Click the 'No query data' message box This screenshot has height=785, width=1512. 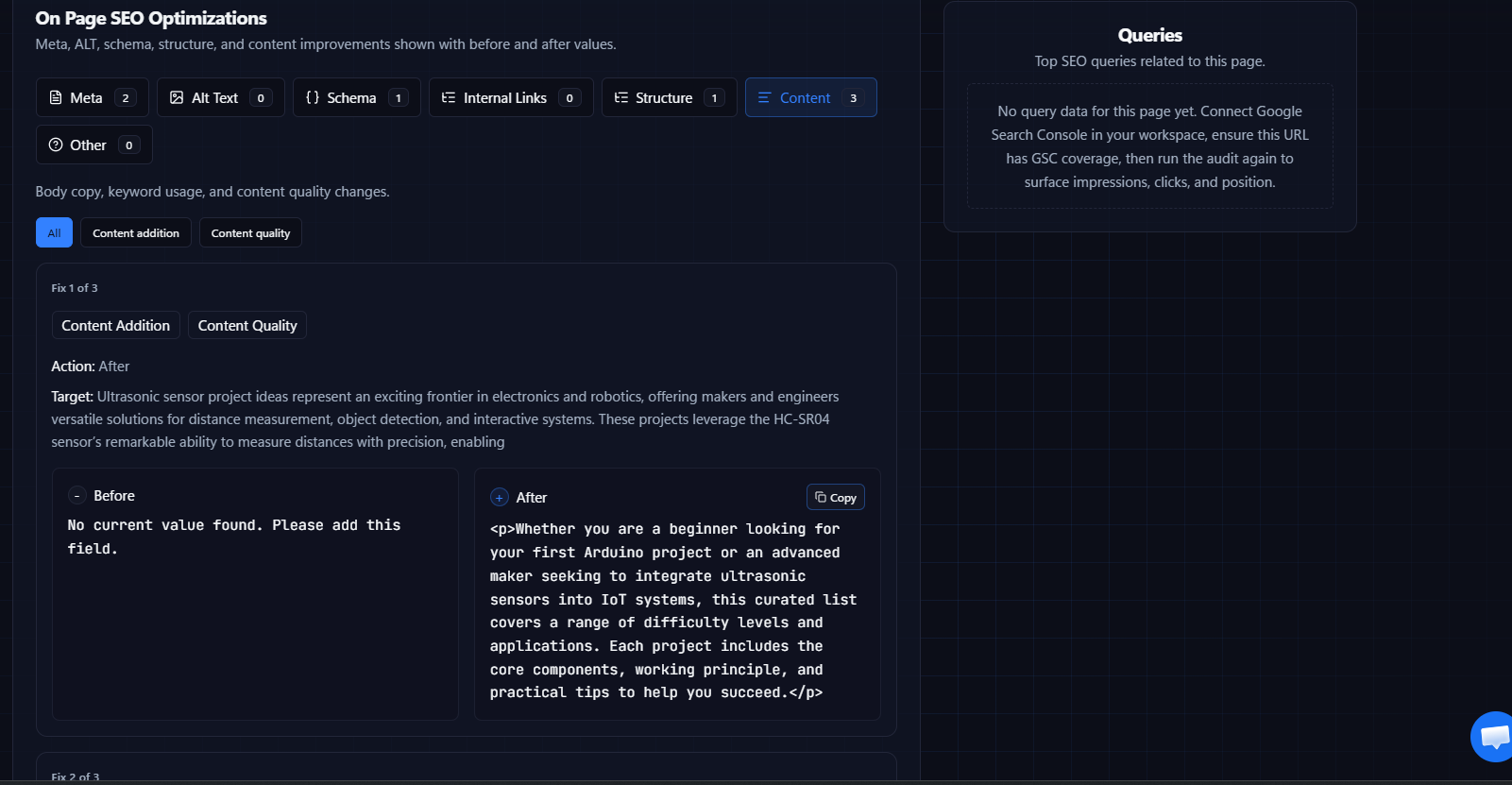(x=1149, y=146)
